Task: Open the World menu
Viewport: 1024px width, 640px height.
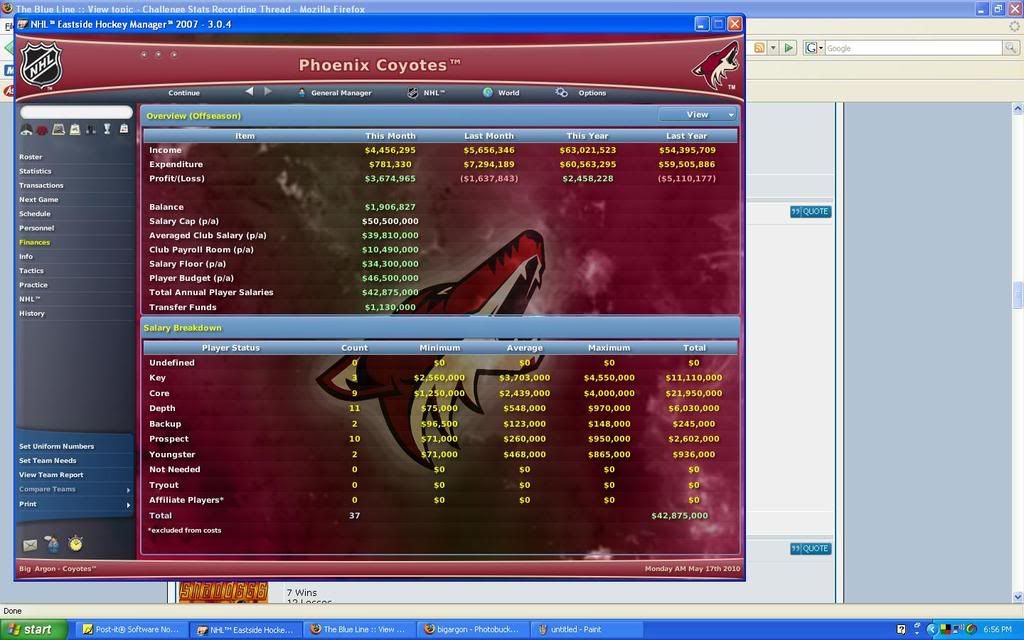Action: click(x=502, y=93)
